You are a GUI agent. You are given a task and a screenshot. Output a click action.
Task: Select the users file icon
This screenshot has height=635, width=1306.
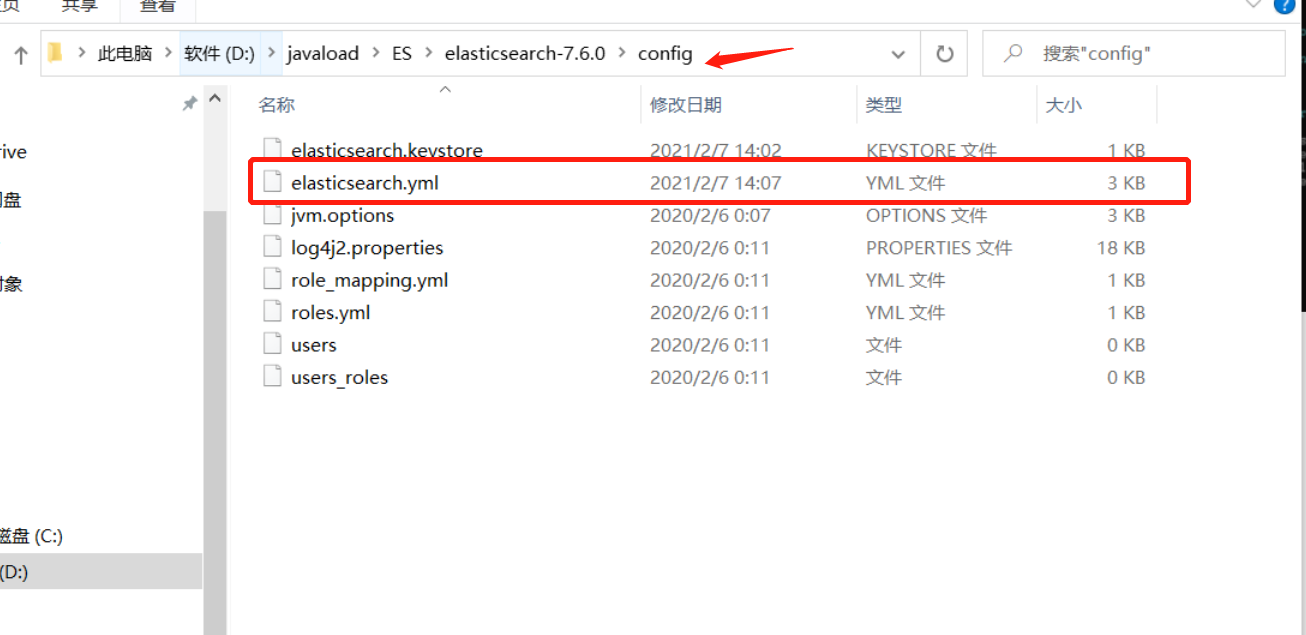coord(272,344)
